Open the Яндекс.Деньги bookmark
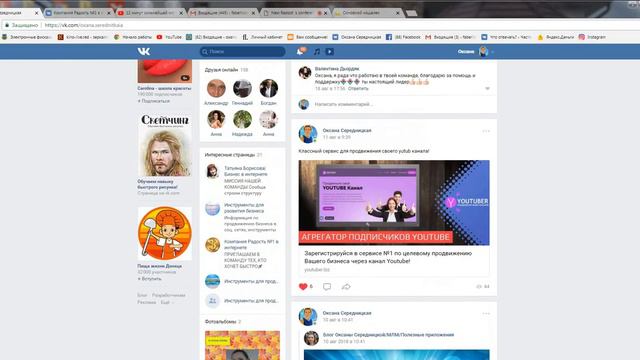Image resolution: width=640 pixels, height=360 pixels. (556, 37)
